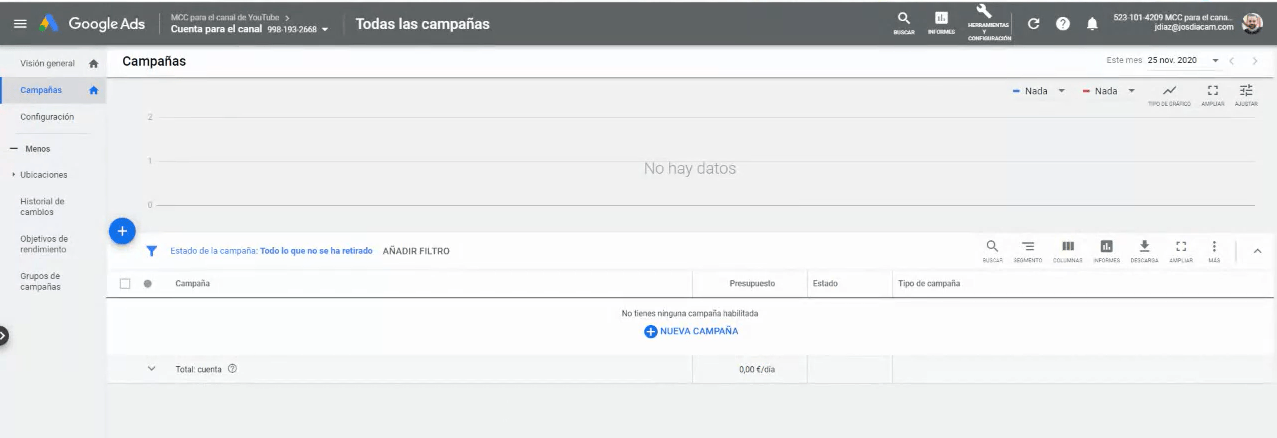
Task: Open the Más three-dot menu
Action: (x=1214, y=250)
